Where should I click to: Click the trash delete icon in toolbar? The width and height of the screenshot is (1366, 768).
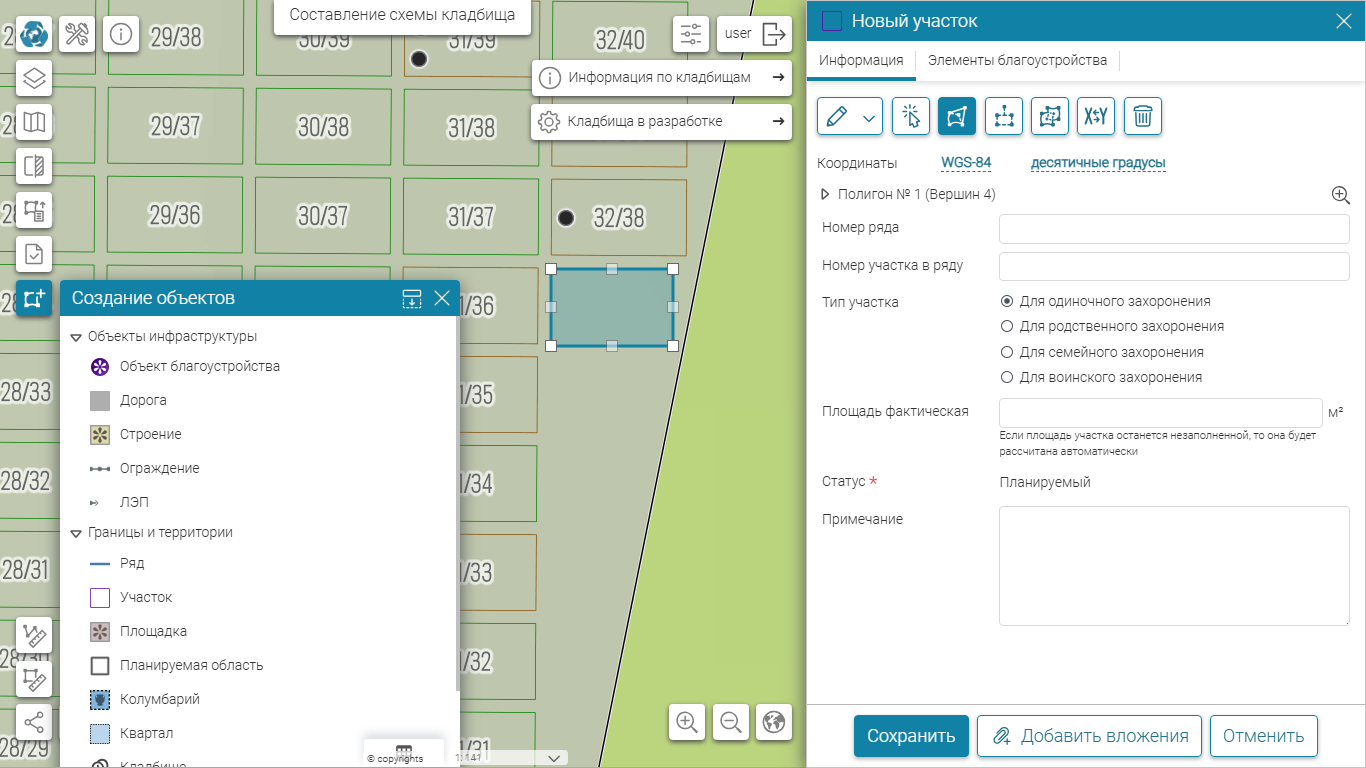(x=1142, y=116)
